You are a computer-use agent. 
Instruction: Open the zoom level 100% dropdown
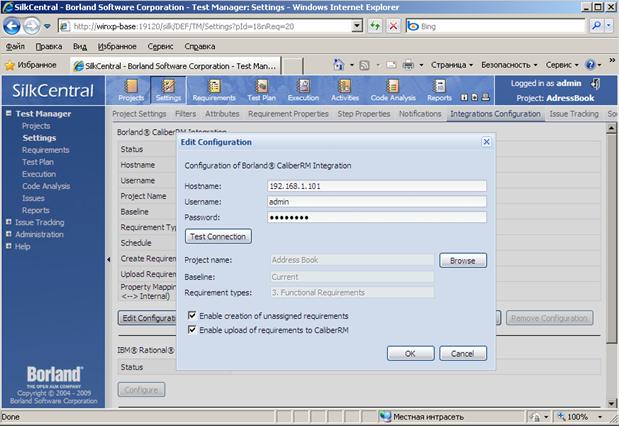click(x=600, y=417)
